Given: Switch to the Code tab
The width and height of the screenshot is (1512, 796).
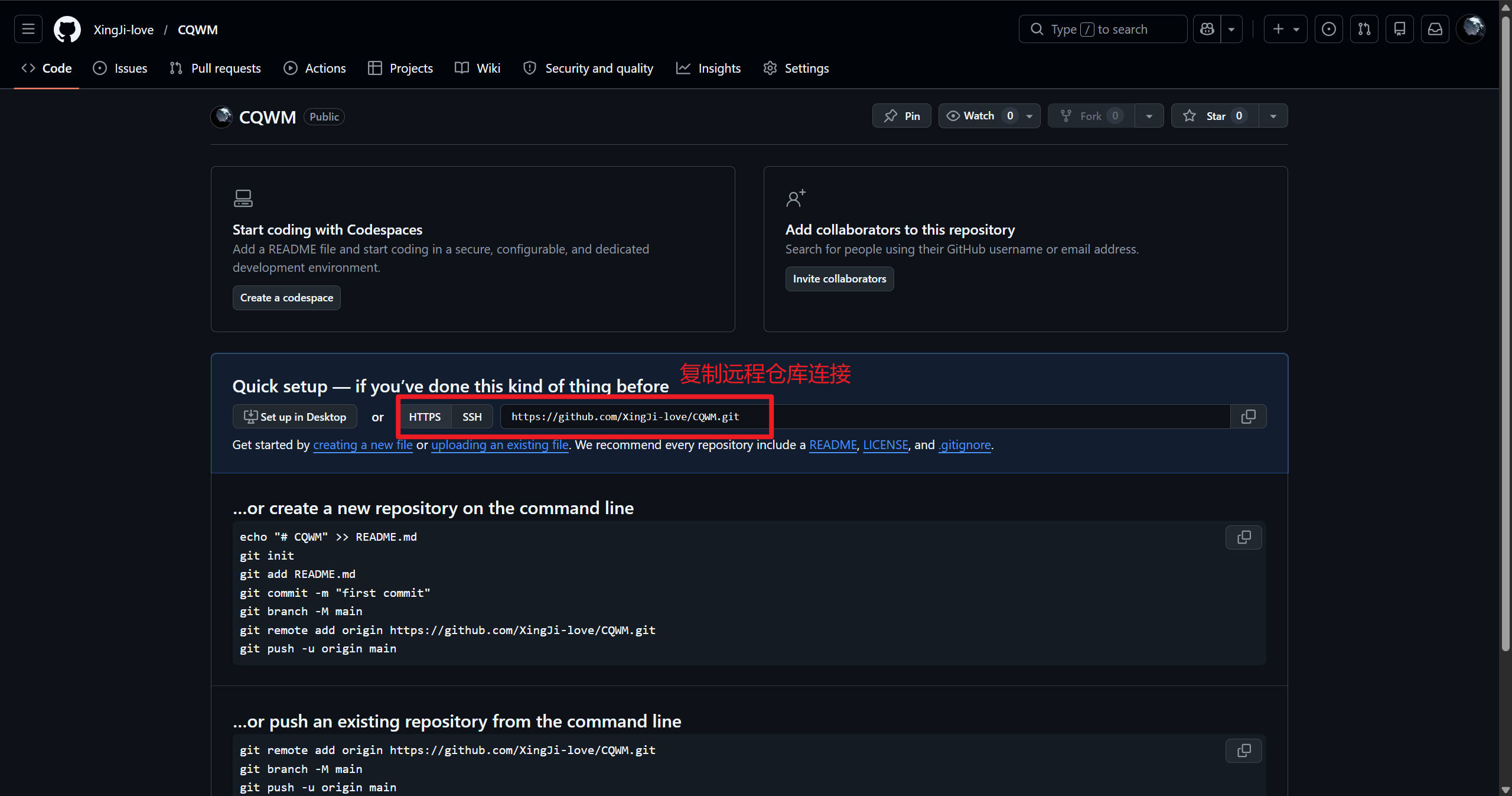Looking at the screenshot, I should pos(47,68).
